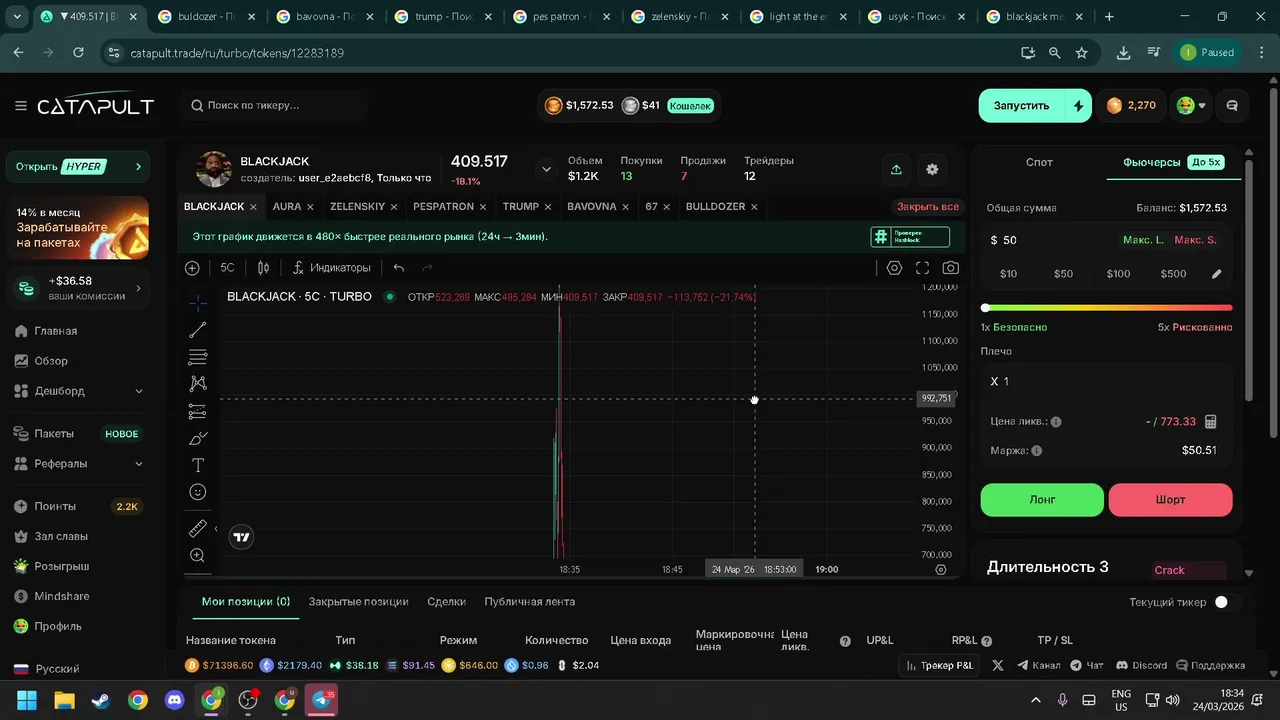Select the brush drawing tool

[x=198, y=438]
